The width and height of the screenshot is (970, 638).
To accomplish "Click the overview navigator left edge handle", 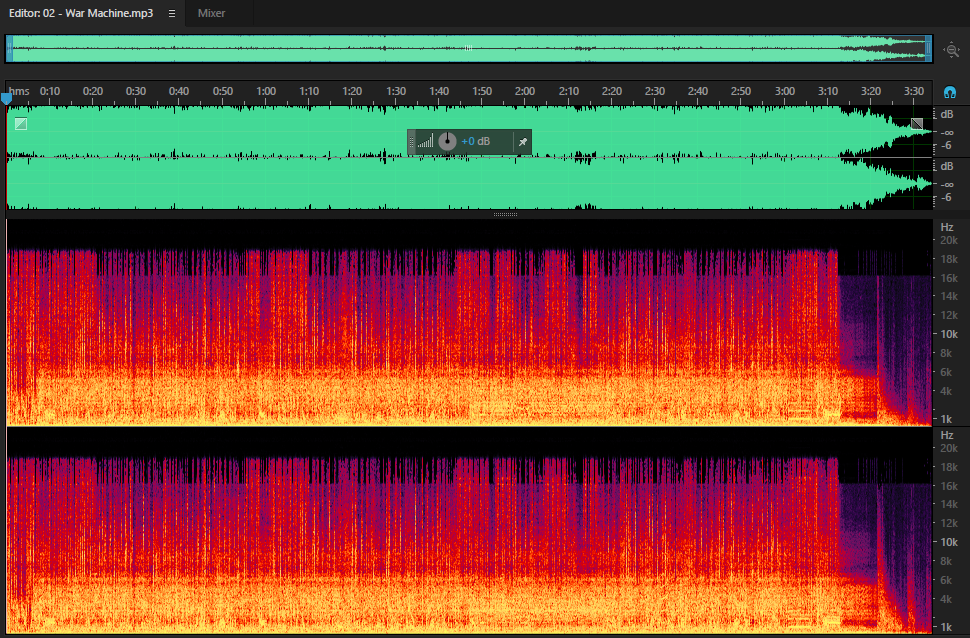I will 9,49.
